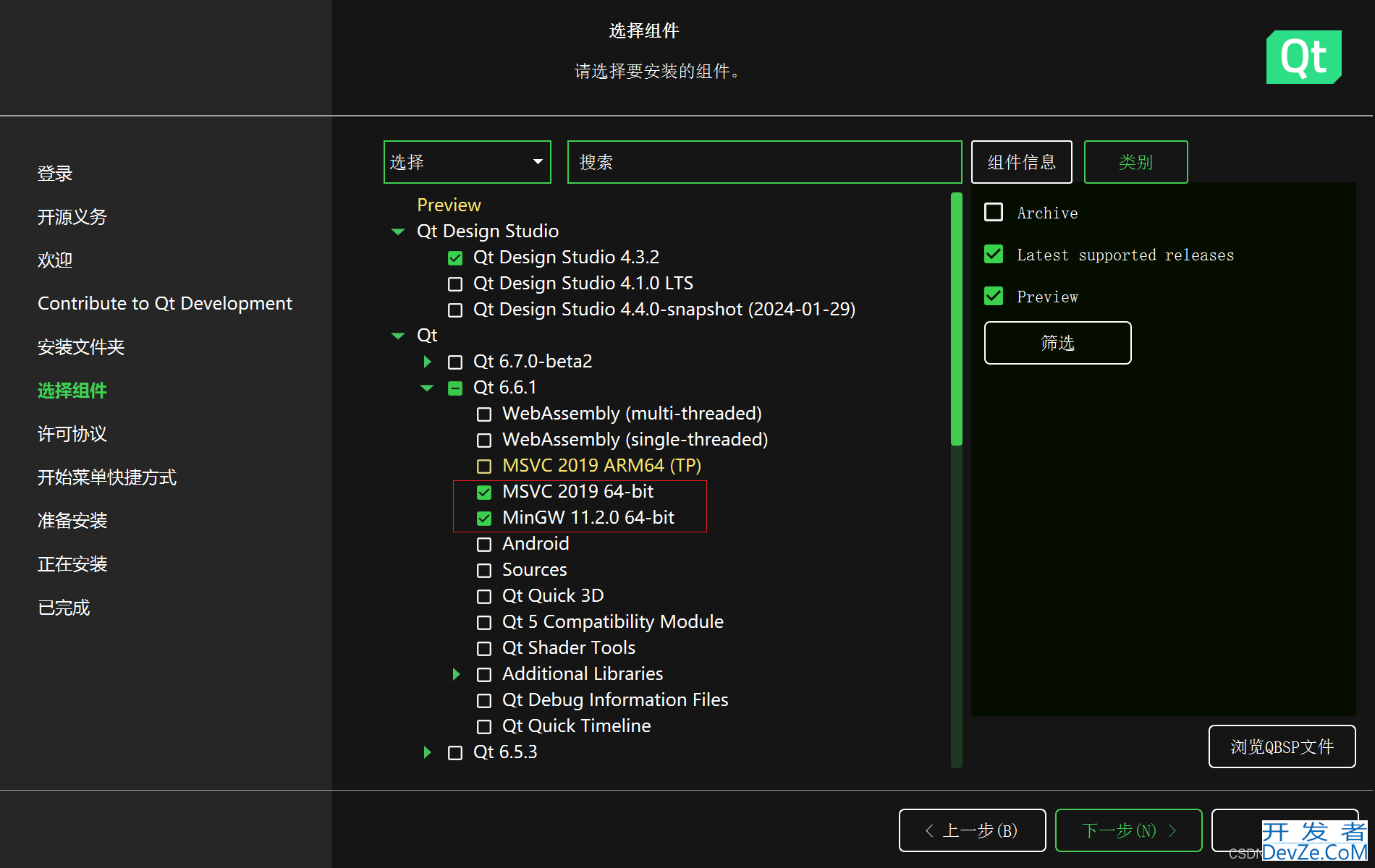1375x868 pixels.
Task: Select the Preview tree label
Action: 449,205
